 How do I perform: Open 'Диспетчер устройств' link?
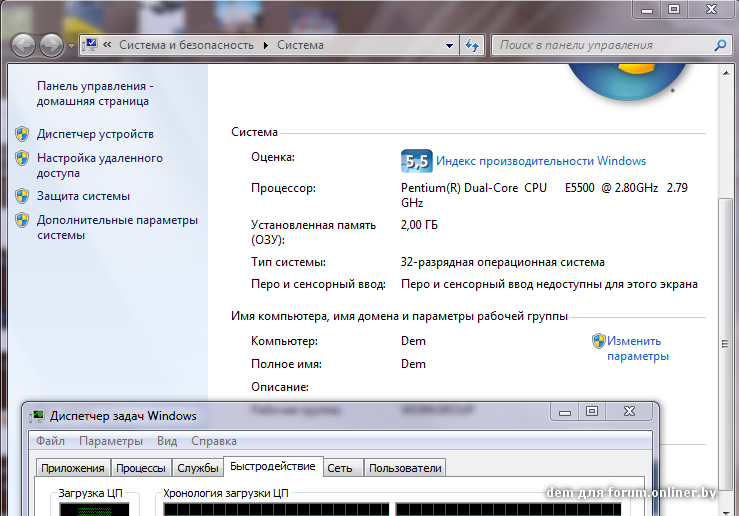click(95, 134)
